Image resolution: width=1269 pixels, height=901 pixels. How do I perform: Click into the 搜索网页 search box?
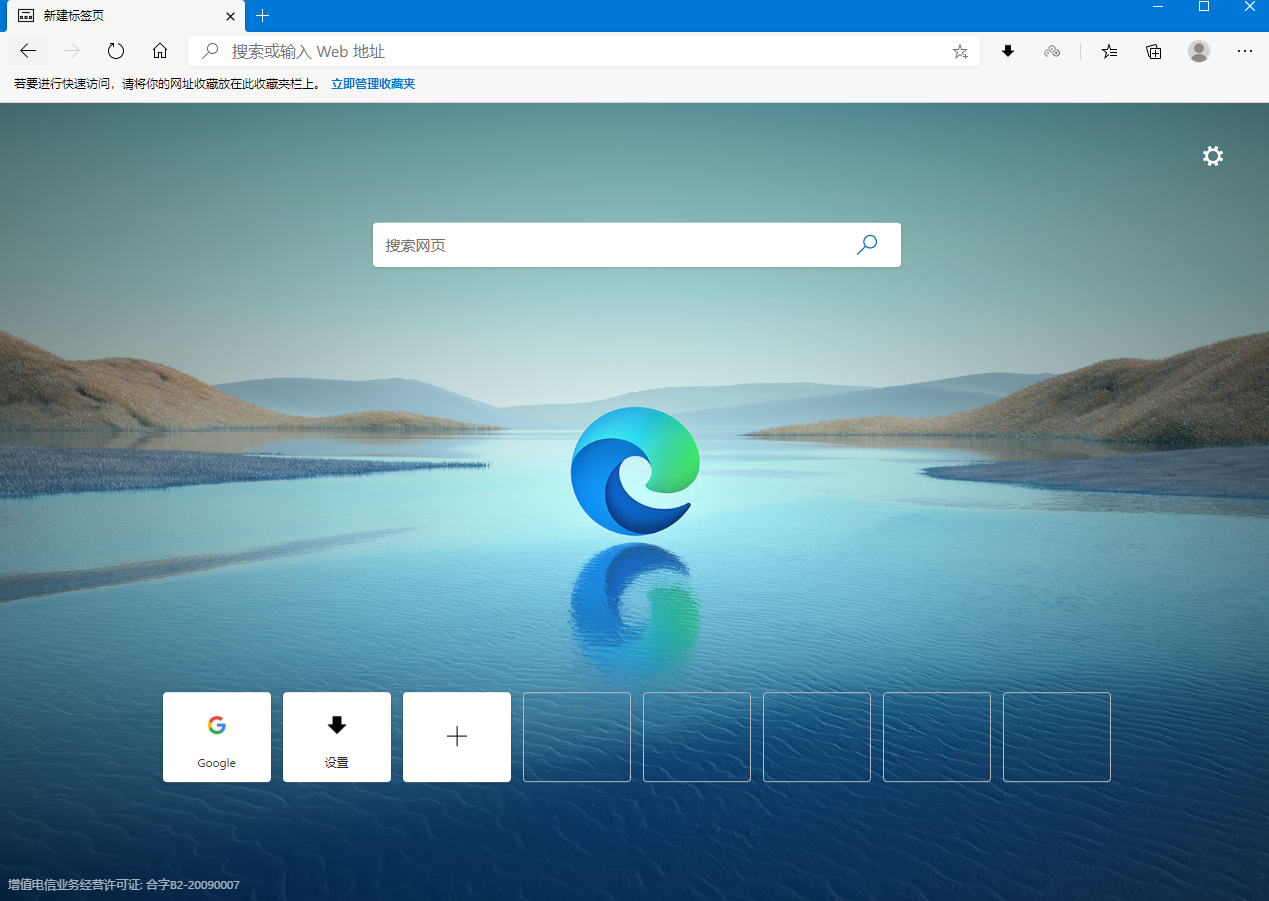[637, 245]
